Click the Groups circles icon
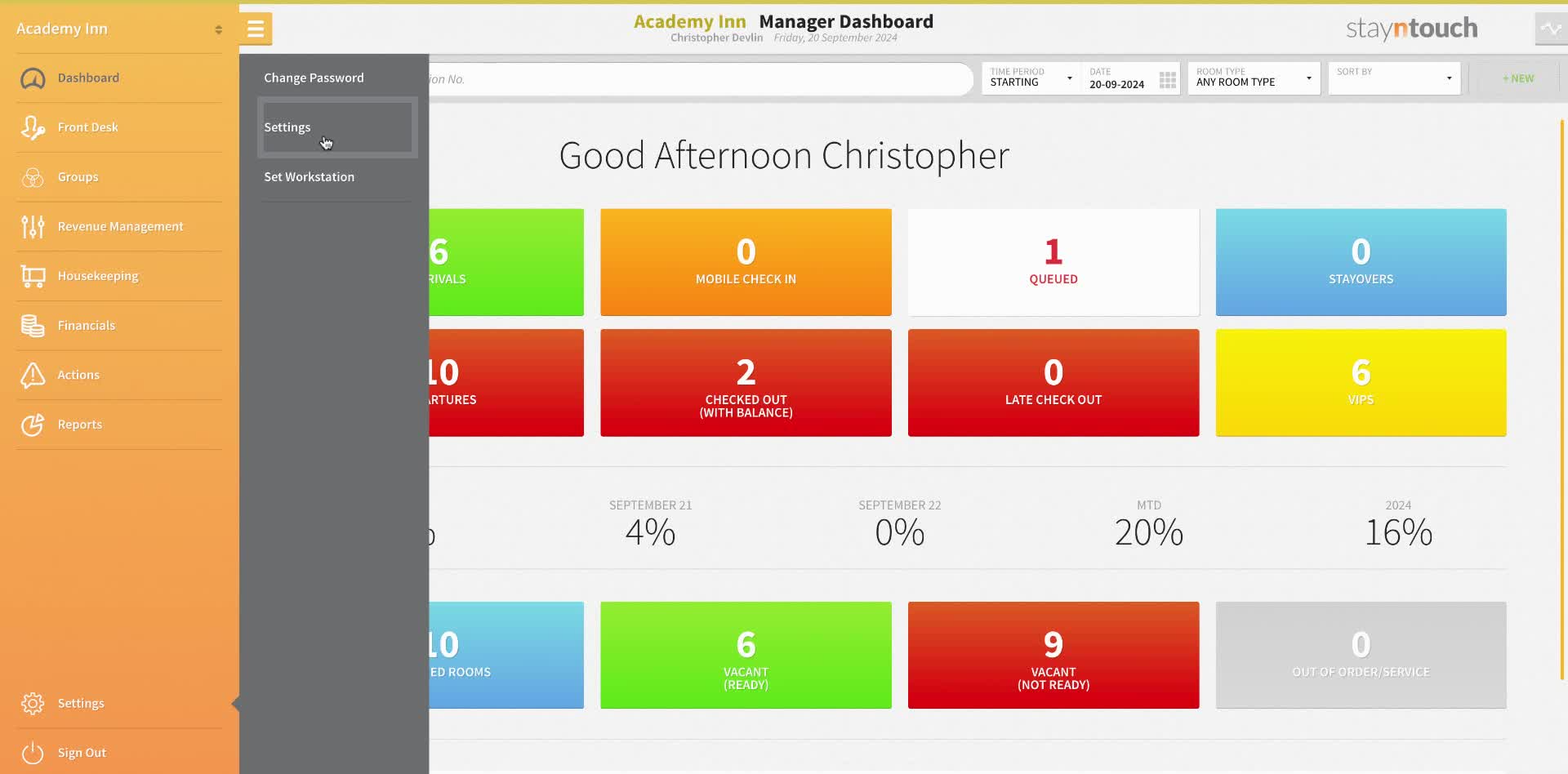1568x774 pixels. [33, 177]
